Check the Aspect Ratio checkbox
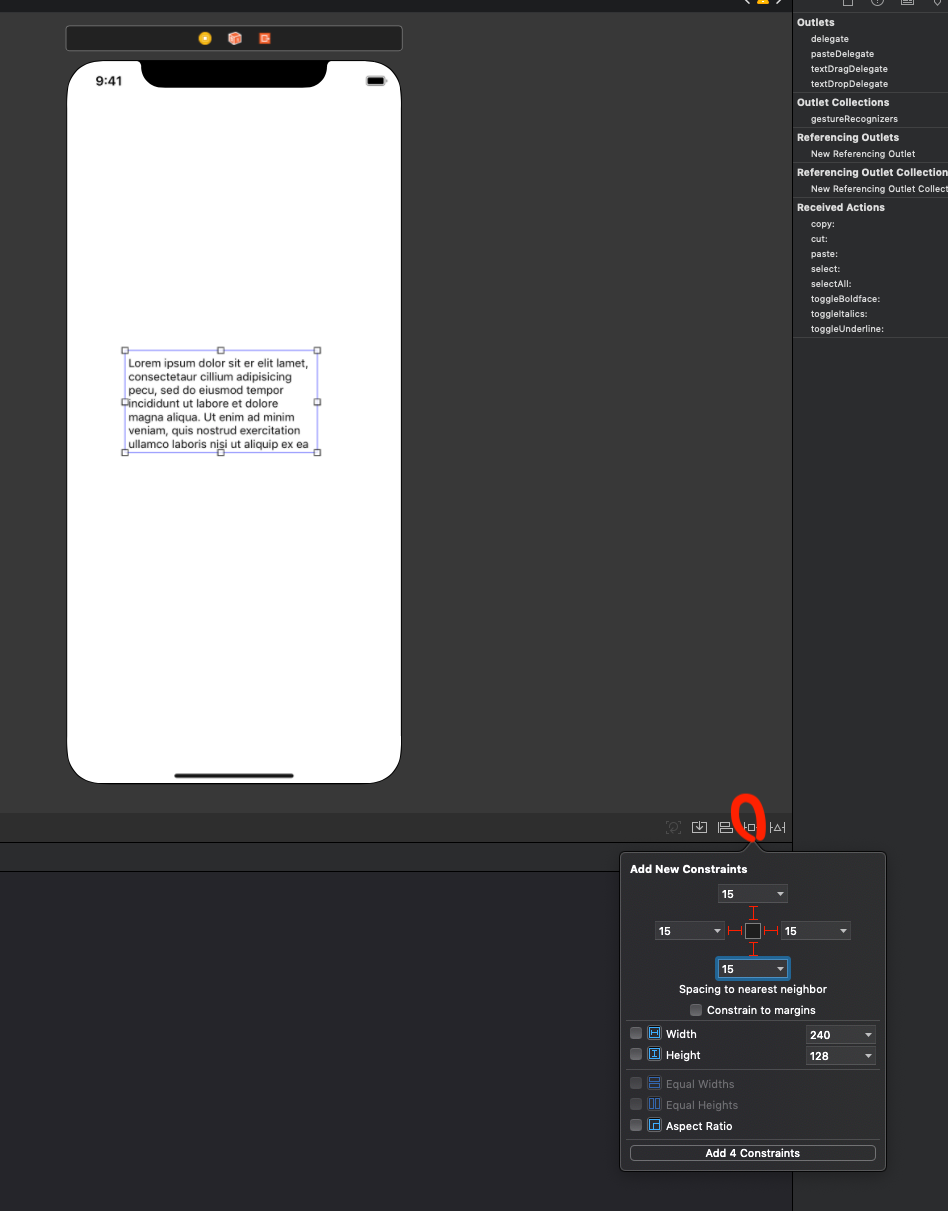This screenshot has height=1211, width=948. (x=636, y=1126)
